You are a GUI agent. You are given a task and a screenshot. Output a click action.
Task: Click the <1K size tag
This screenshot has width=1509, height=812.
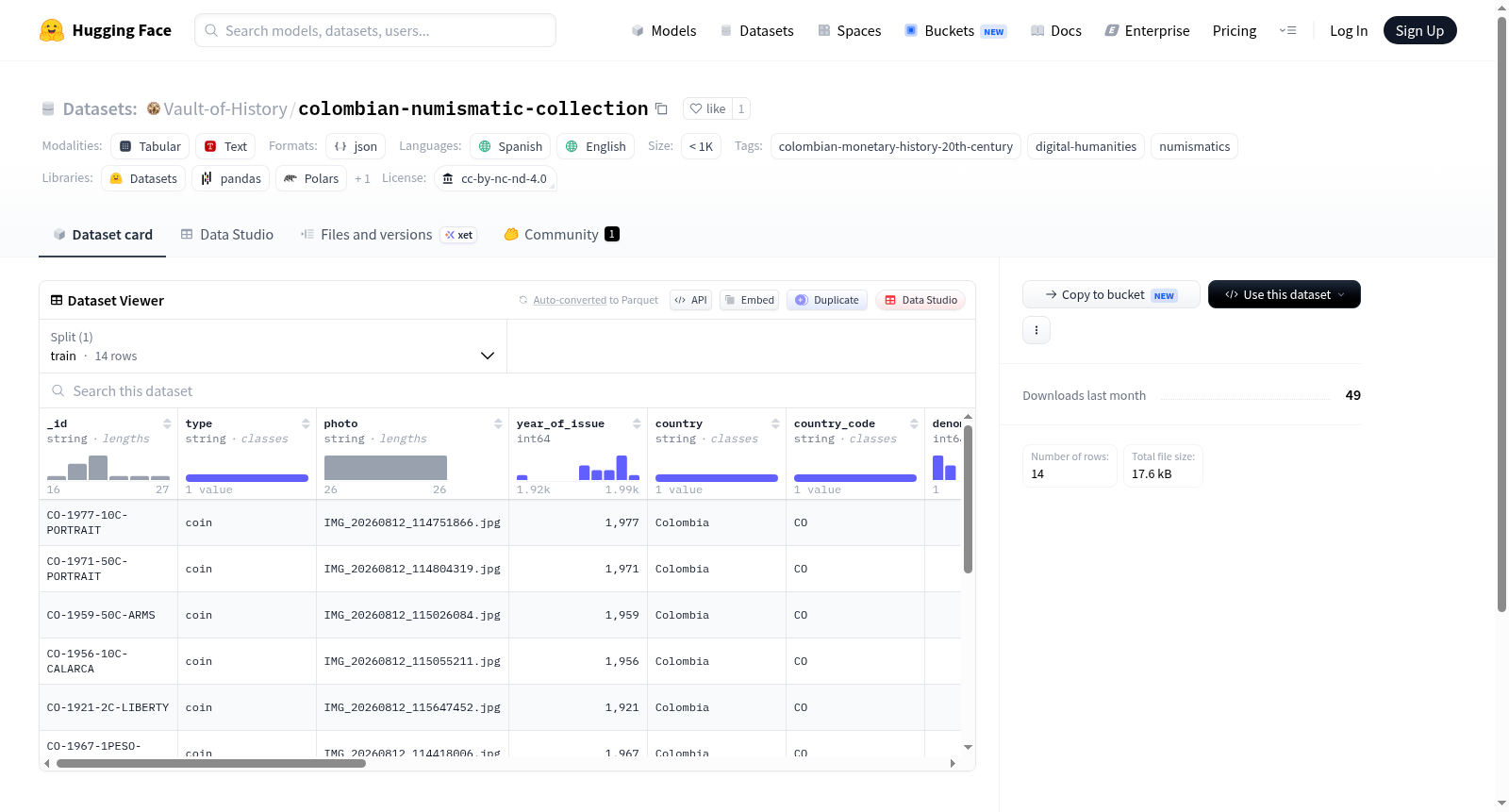click(x=701, y=146)
